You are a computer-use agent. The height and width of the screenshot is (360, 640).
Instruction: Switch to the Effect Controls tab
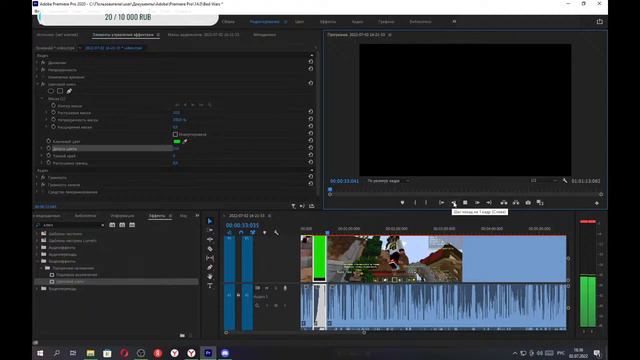123,35
